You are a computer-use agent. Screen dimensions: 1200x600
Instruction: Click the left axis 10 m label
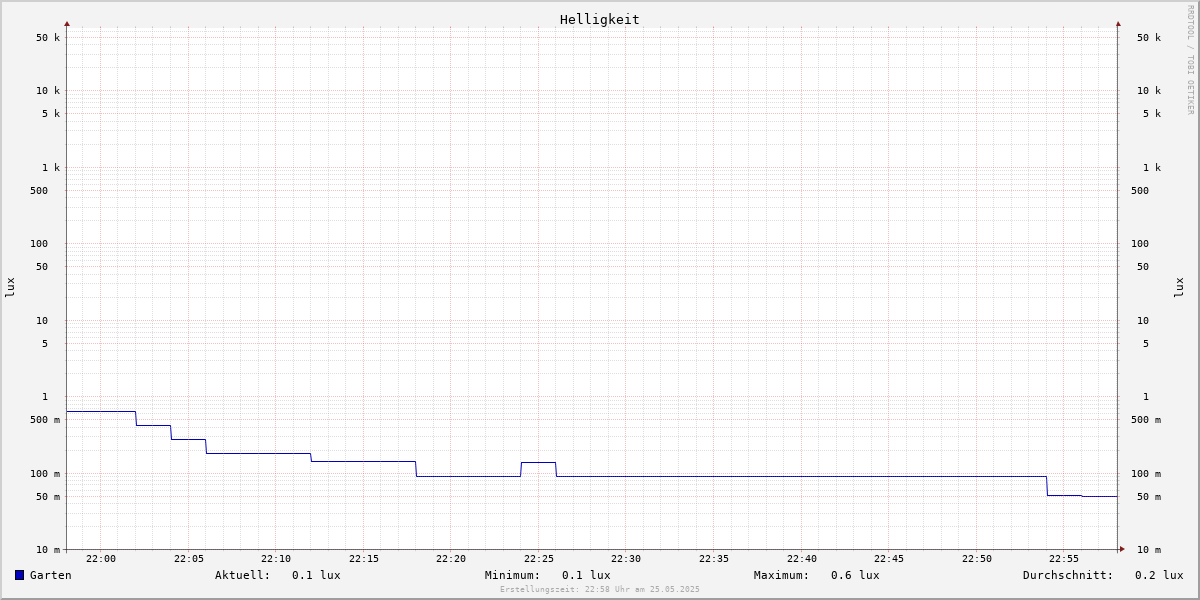pos(48,550)
